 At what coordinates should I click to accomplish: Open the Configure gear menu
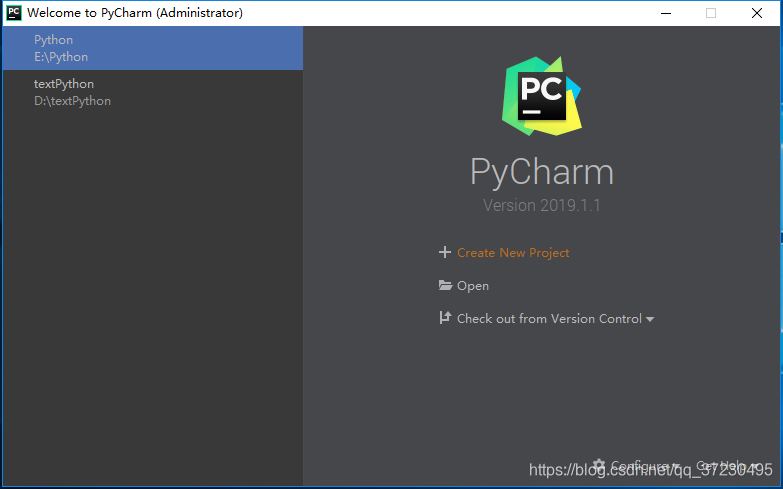(636, 465)
